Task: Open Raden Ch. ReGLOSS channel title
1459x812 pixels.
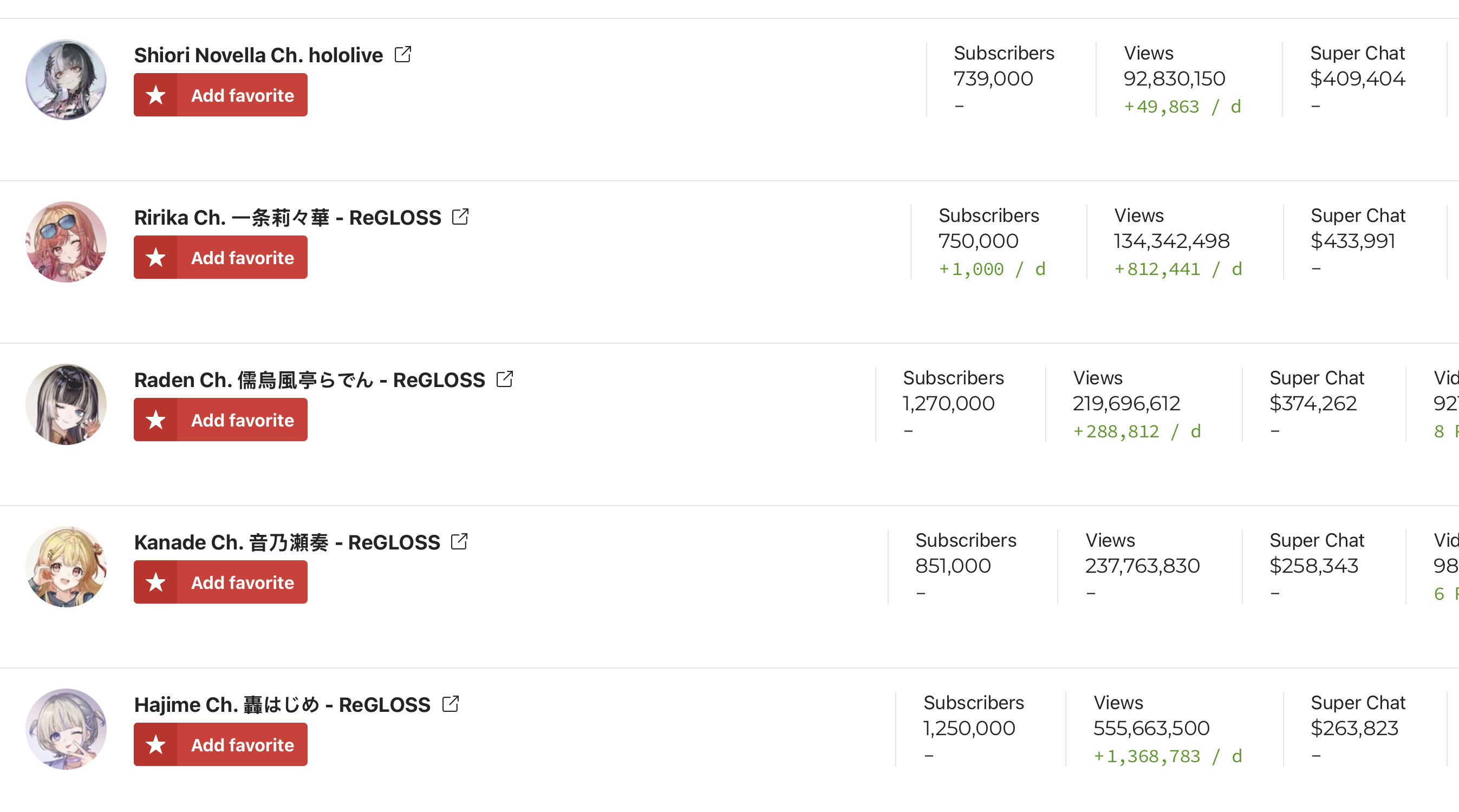Action: pos(309,380)
